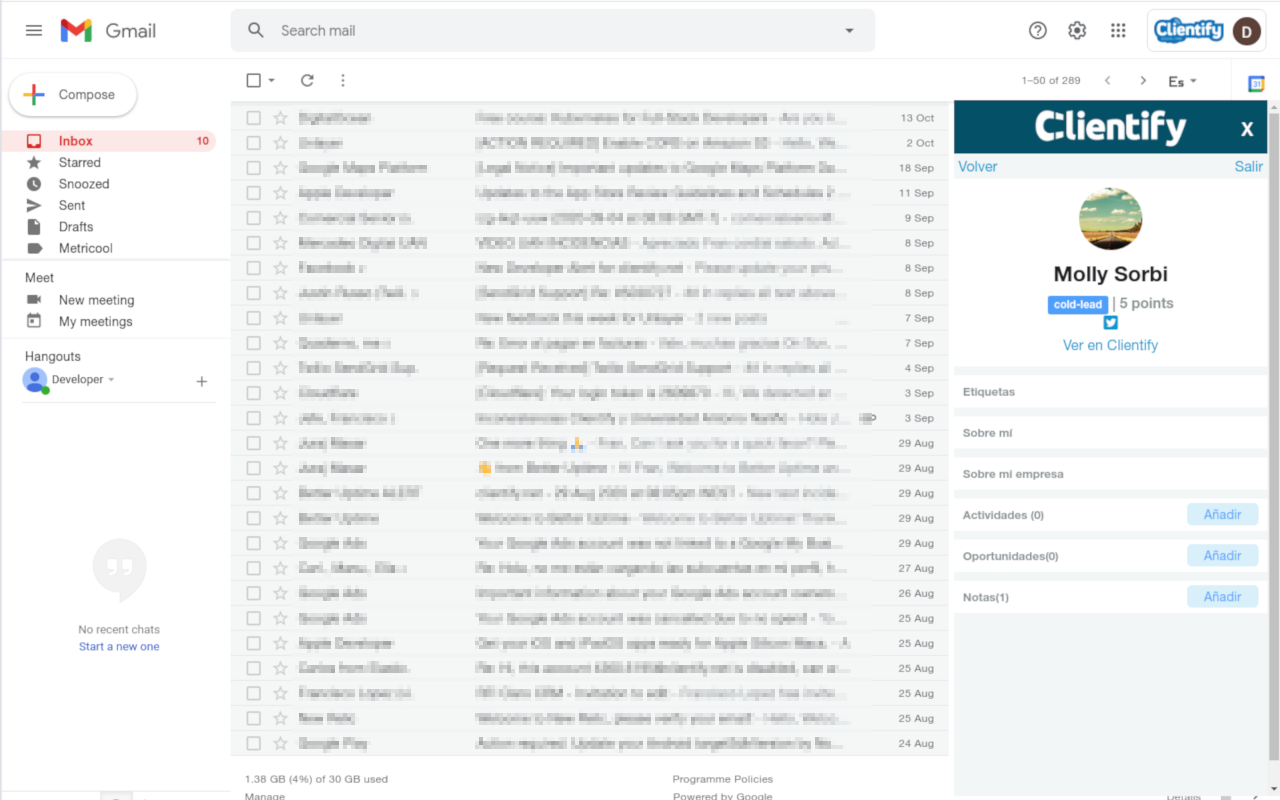Screen dimensions: 1280x800
Task: Click Añadir next to Notas
Action: pos(1222,597)
